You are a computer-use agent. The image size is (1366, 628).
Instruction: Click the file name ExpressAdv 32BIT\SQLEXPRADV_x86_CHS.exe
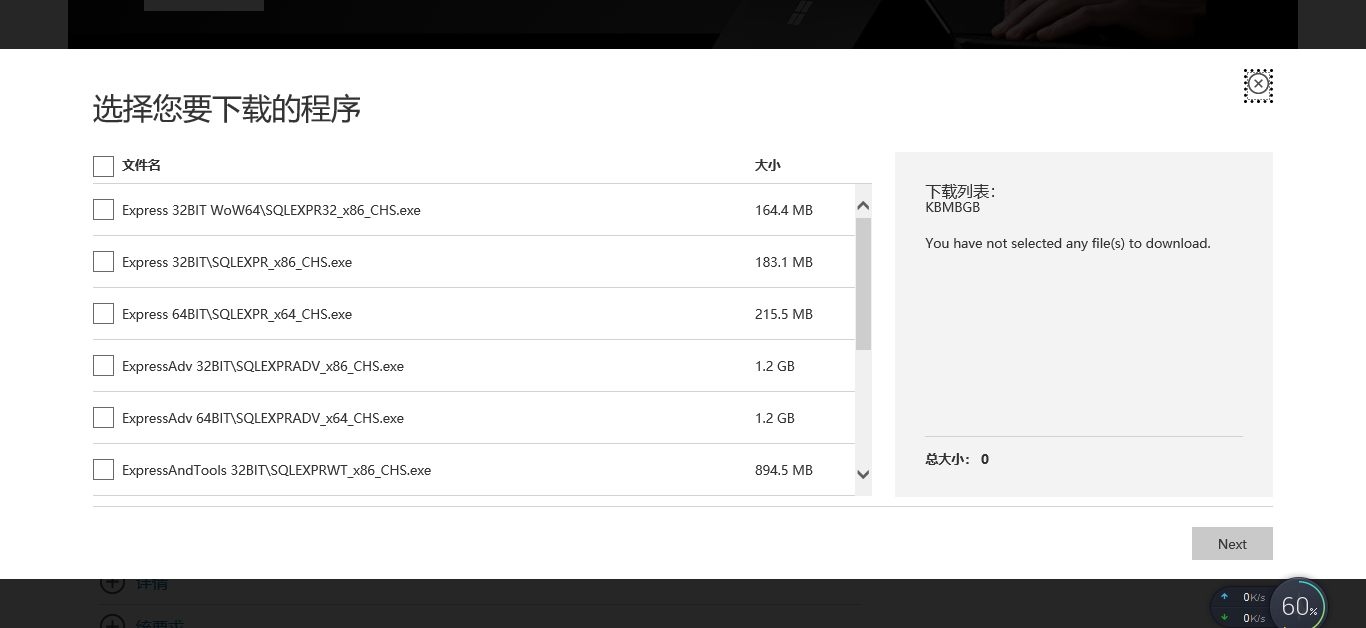pos(263,366)
